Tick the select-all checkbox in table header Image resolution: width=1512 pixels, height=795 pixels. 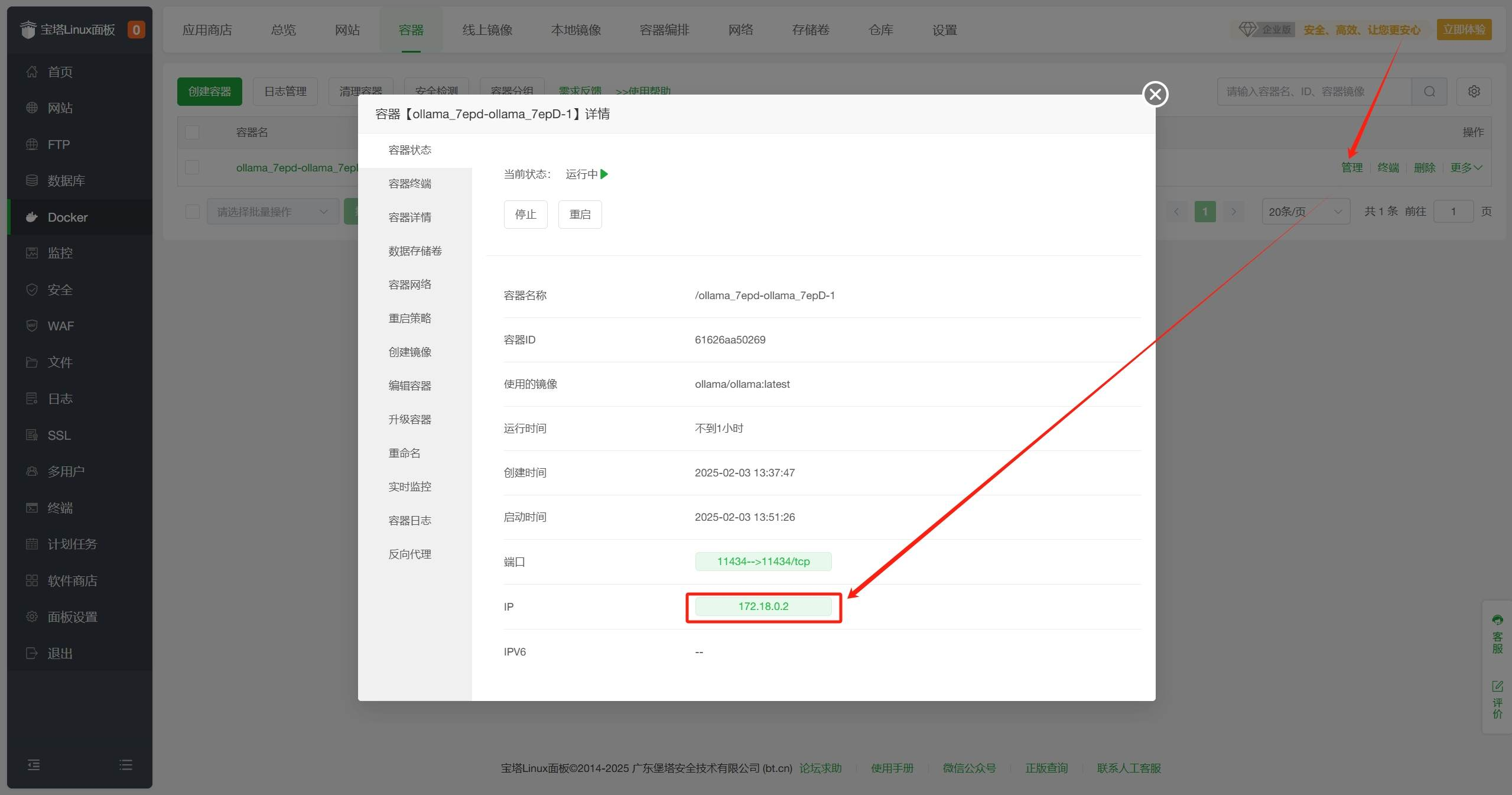192,132
